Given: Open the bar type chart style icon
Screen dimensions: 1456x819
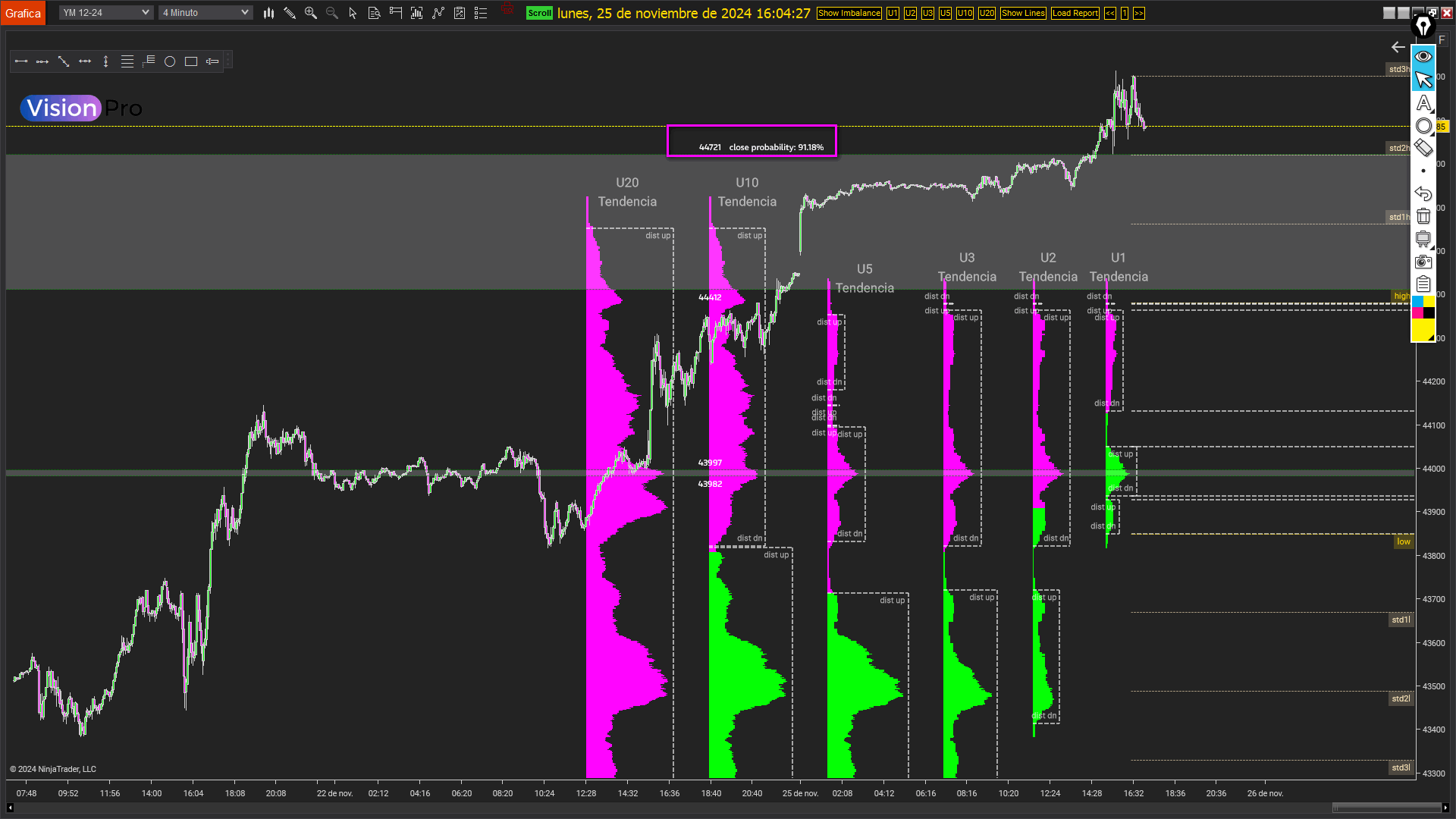Looking at the screenshot, I should click(268, 13).
